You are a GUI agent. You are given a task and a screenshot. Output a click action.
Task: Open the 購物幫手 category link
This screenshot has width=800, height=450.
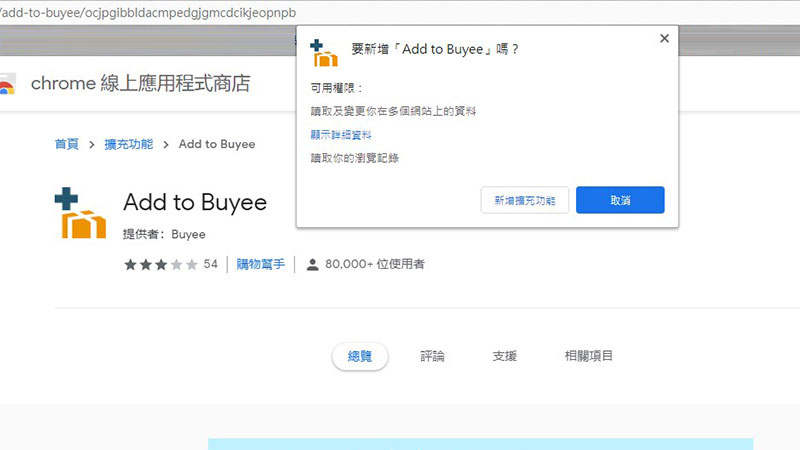pos(260,264)
